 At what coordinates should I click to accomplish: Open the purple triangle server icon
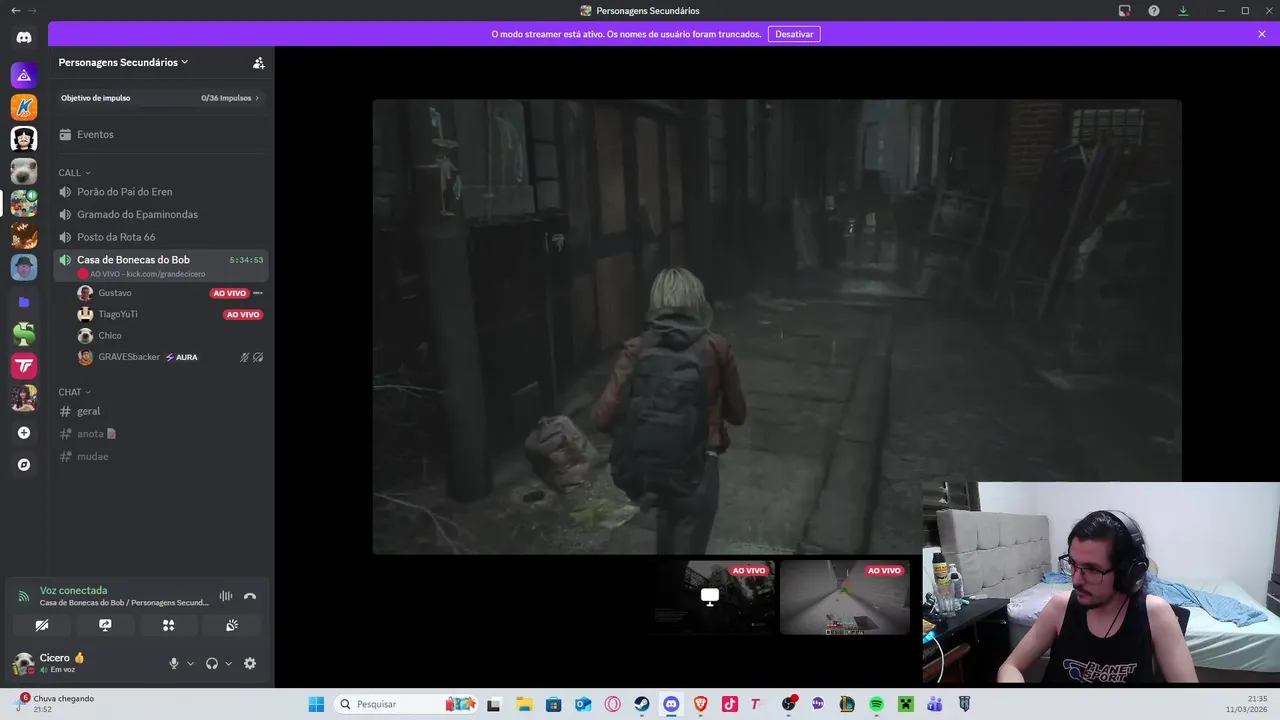pyautogui.click(x=24, y=75)
